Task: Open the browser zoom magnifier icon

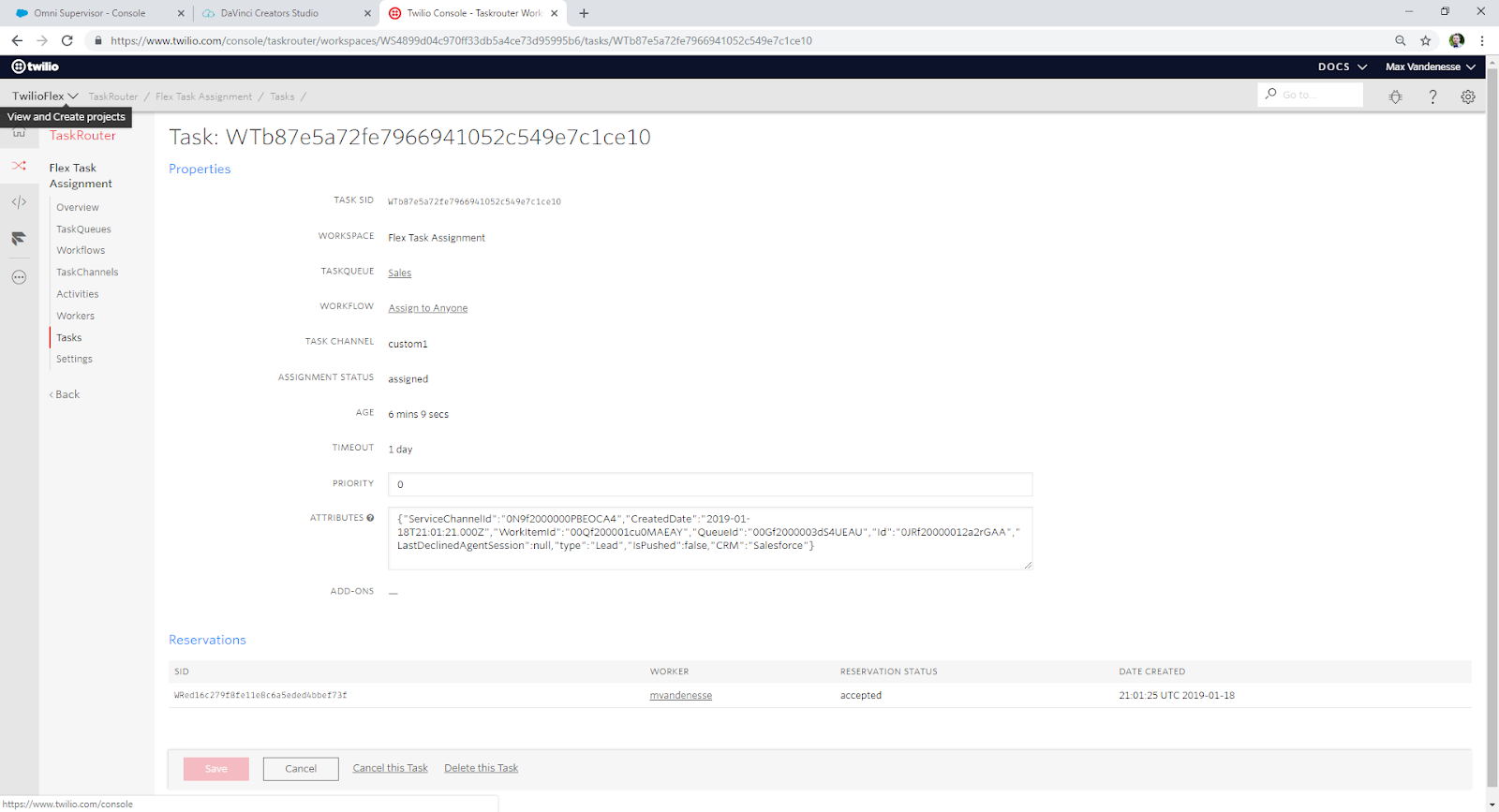Action: click(1401, 40)
